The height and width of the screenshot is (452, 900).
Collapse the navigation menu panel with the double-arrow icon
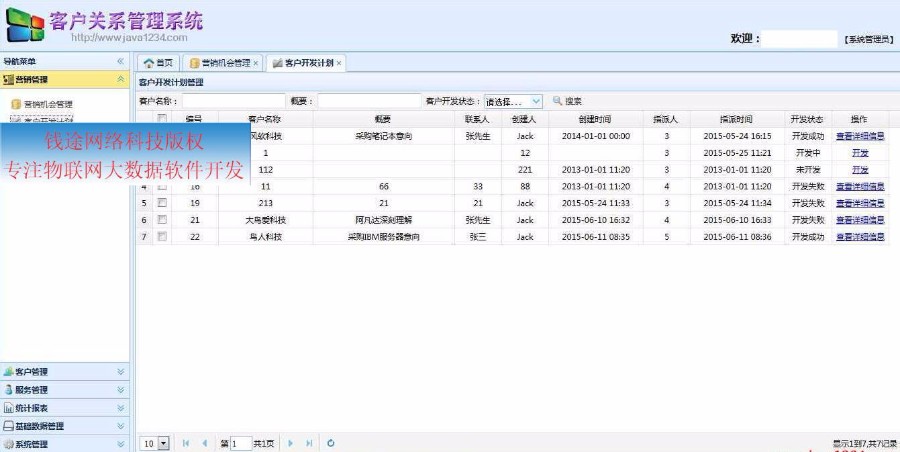coord(121,61)
